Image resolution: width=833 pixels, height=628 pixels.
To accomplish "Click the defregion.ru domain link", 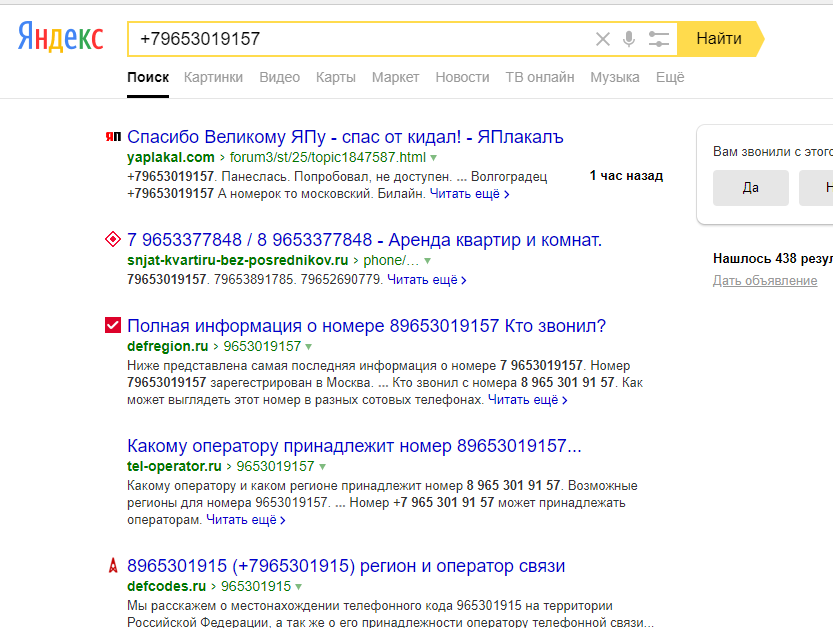I will (167, 346).
